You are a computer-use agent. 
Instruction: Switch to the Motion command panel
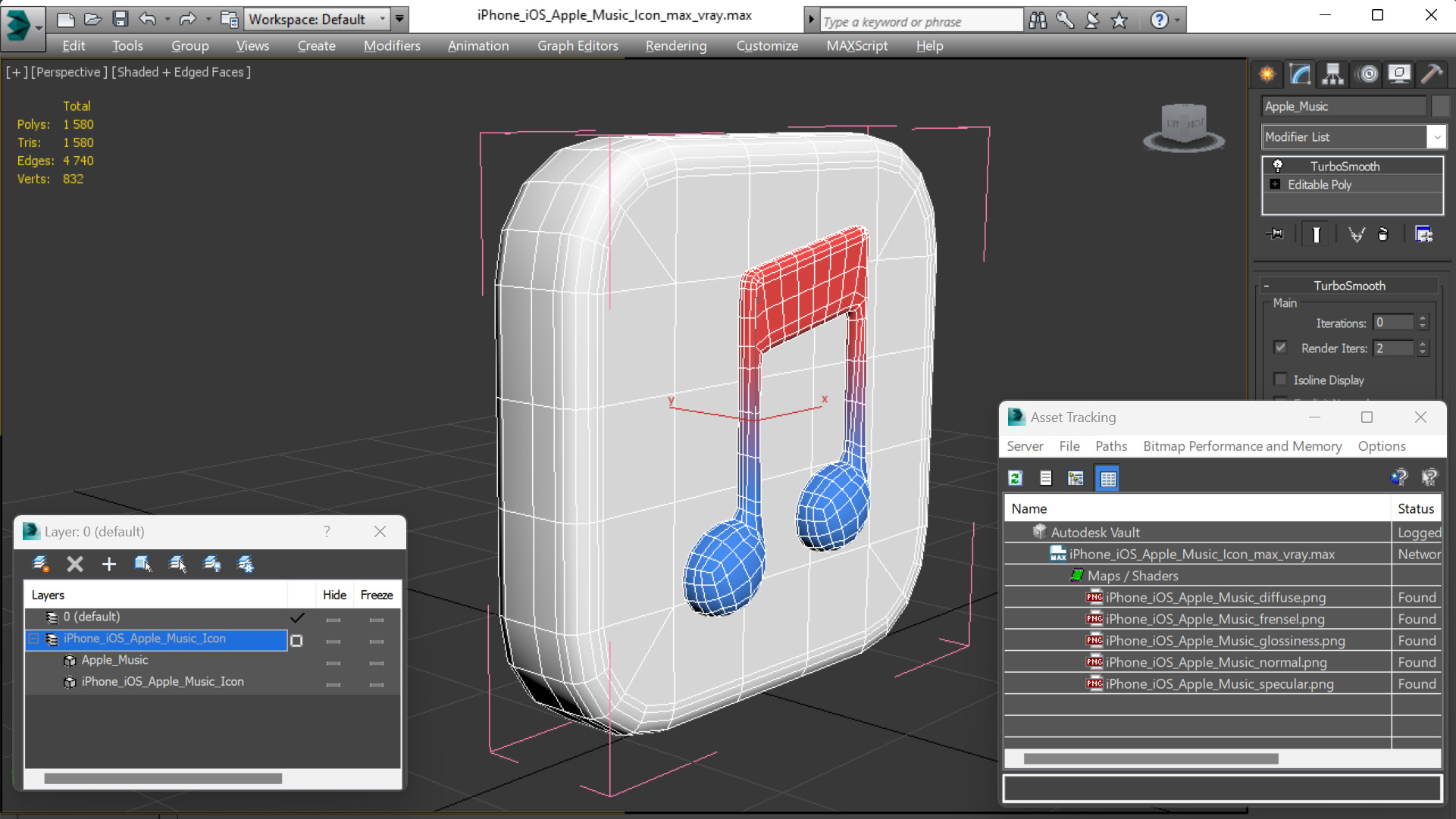coord(1368,74)
